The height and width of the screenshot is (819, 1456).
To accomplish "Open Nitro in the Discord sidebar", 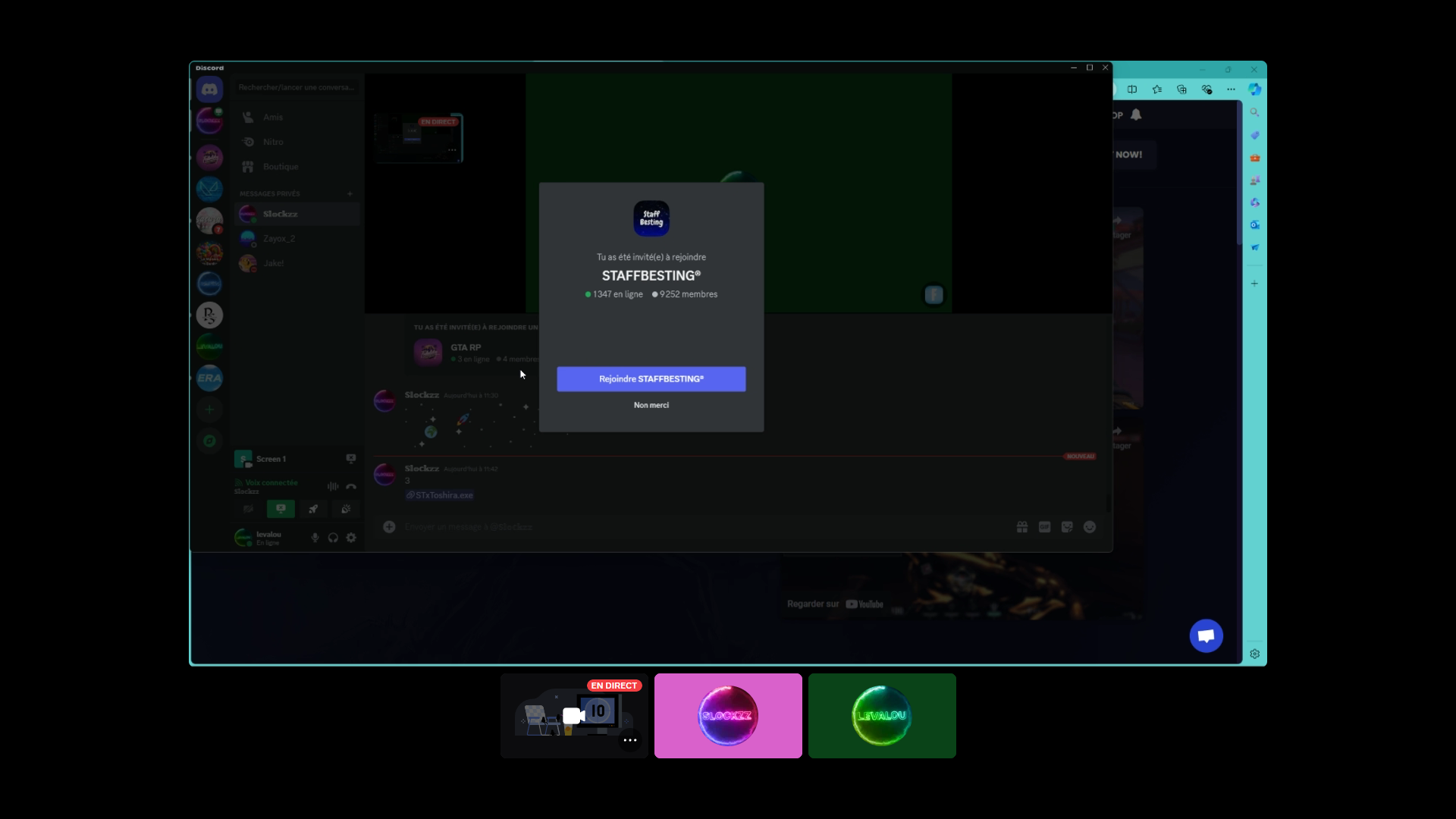I will pyautogui.click(x=297, y=142).
